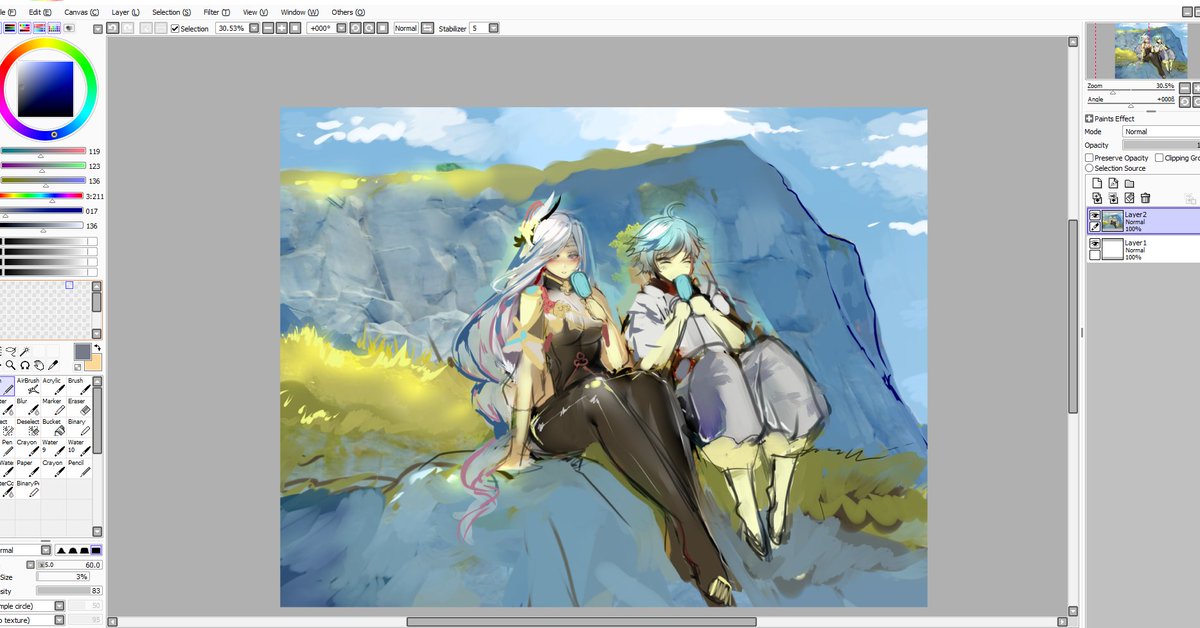Choose the Marker tool
1200x628 pixels.
coord(53,407)
